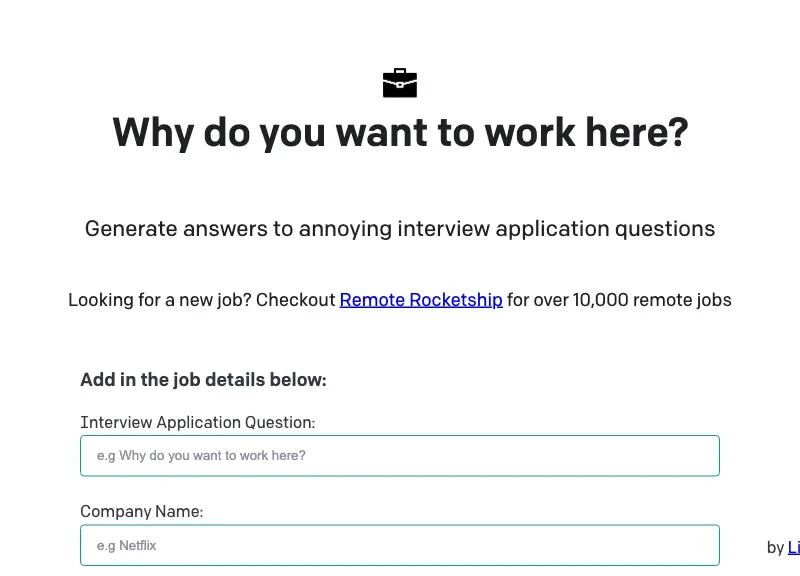Click the 'Company Name:' label text
This screenshot has width=800, height=576.
coord(141,511)
